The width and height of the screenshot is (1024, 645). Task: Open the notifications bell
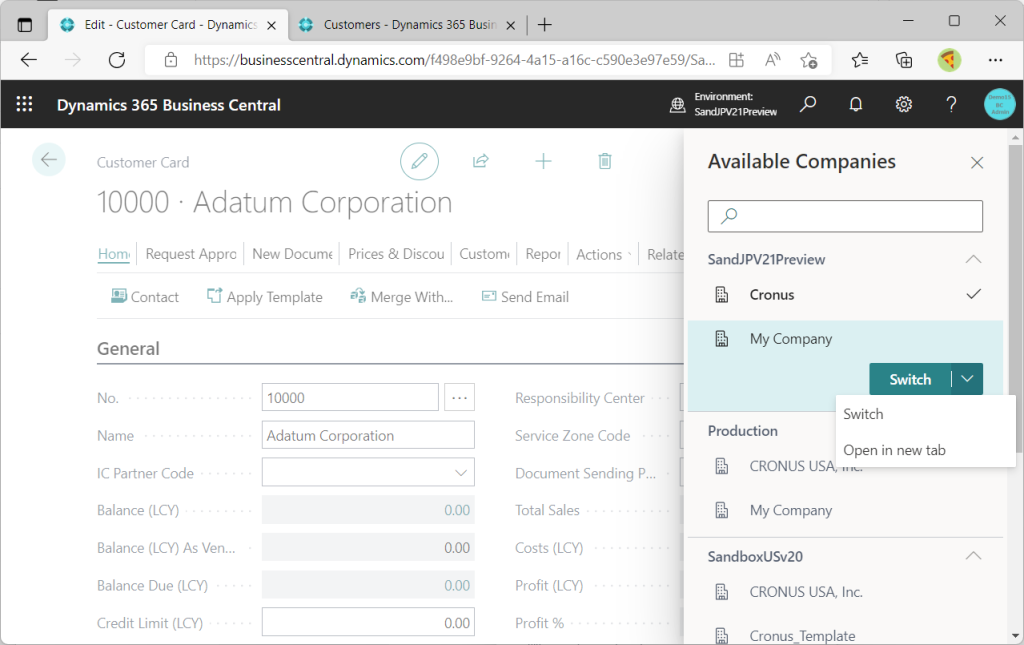pyautogui.click(x=856, y=104)
